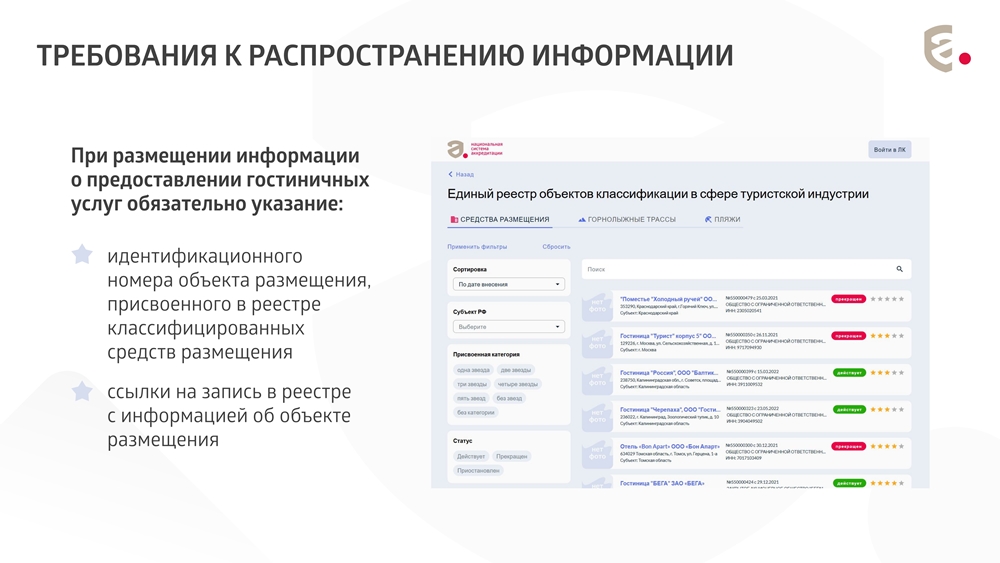Click 'прекращен' badge on Отель Bon Apart
1000x563 pixels.
849,446
